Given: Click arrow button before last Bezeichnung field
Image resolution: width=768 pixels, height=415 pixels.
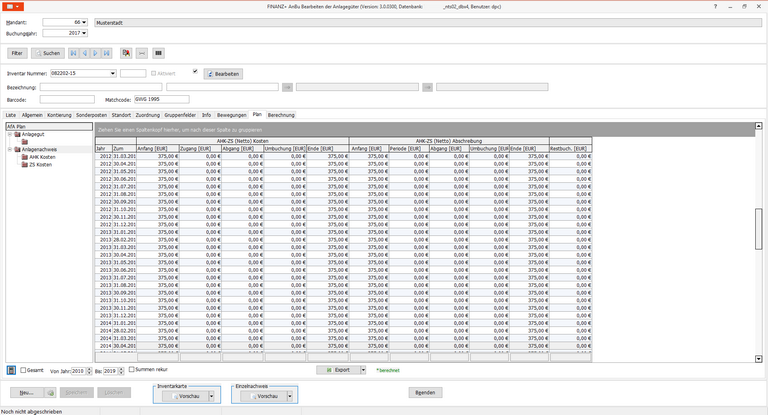Looking at the screenshot, I should (x=428, y=87).
